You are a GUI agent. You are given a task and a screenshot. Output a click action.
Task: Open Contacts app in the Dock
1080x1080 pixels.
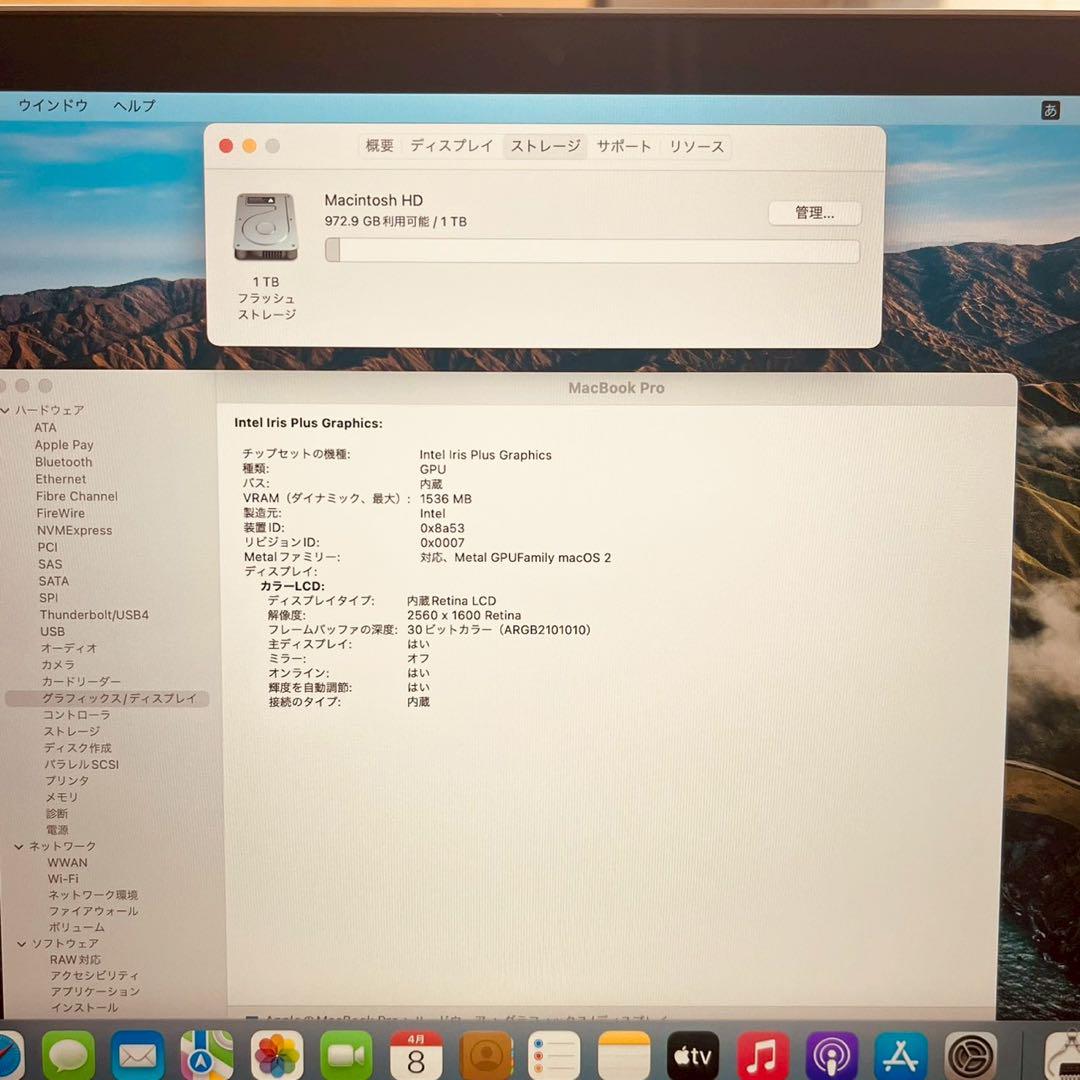point(486,1055)
